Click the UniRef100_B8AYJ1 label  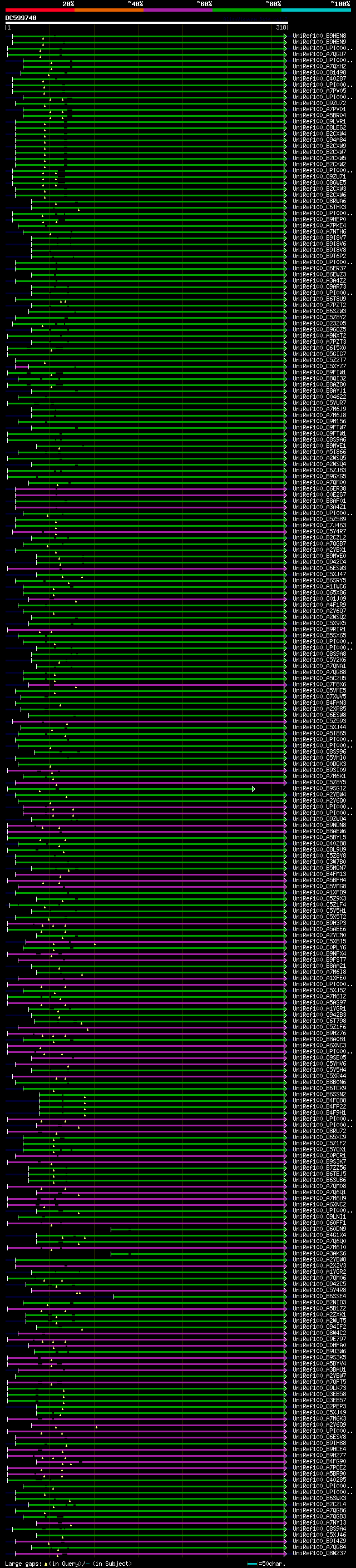coord(319,390)
